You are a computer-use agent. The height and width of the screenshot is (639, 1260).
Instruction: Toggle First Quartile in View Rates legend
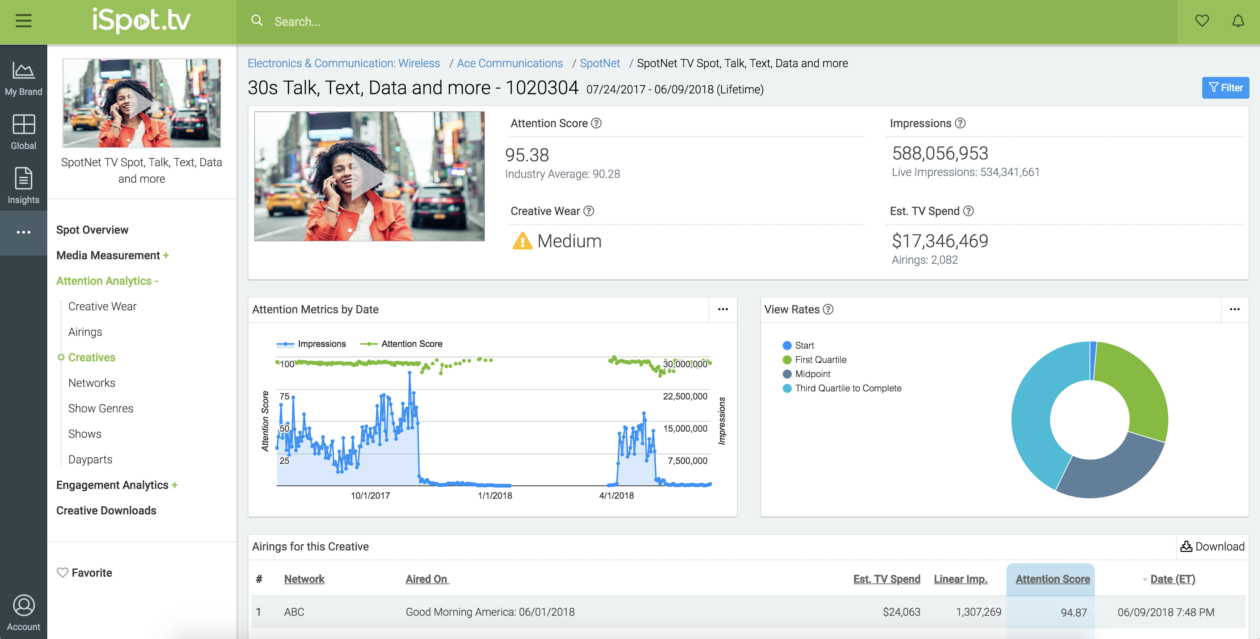point(814,360)
